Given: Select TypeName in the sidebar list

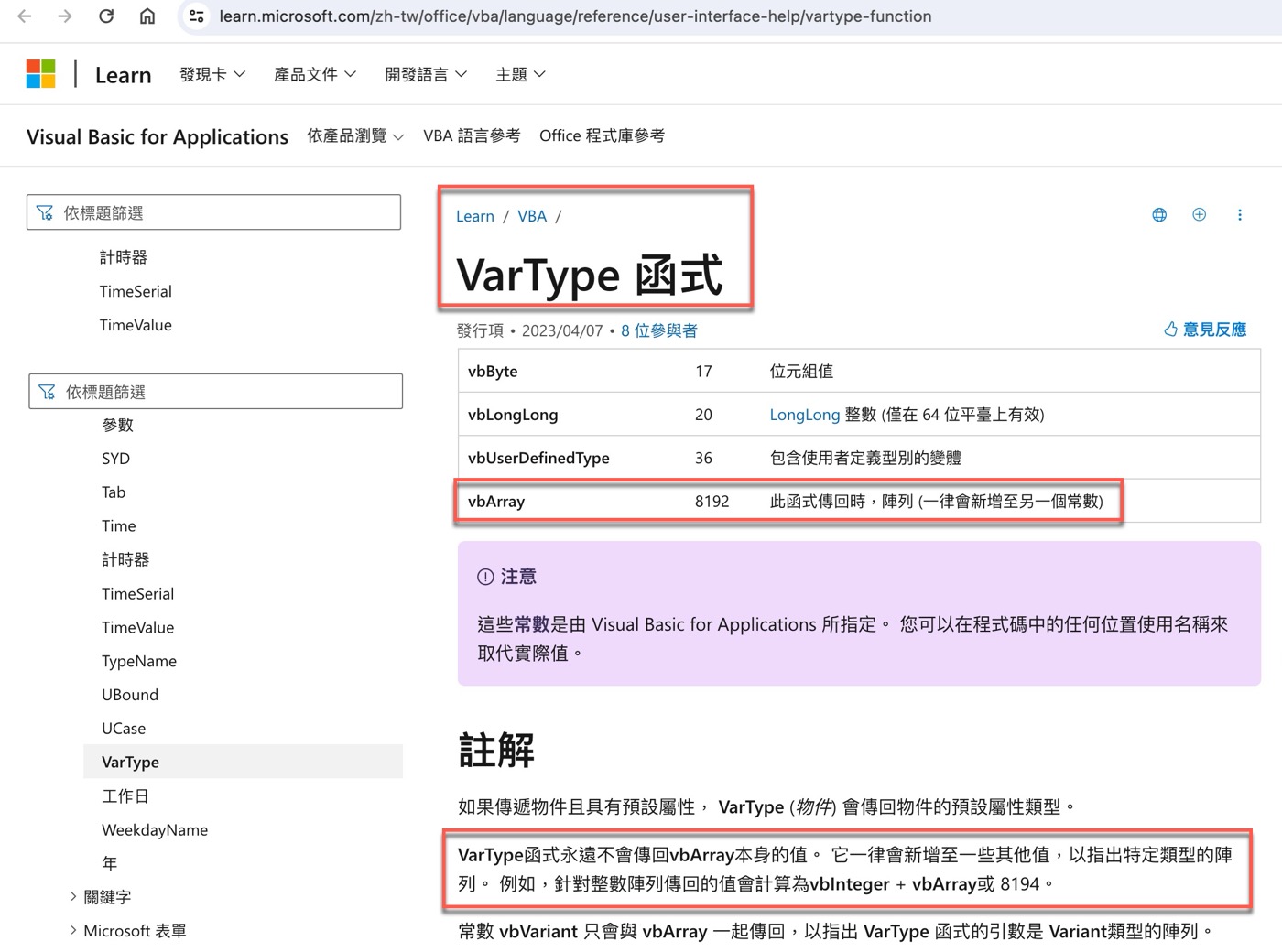Looking at the screenshot, I should pos(139,660).
